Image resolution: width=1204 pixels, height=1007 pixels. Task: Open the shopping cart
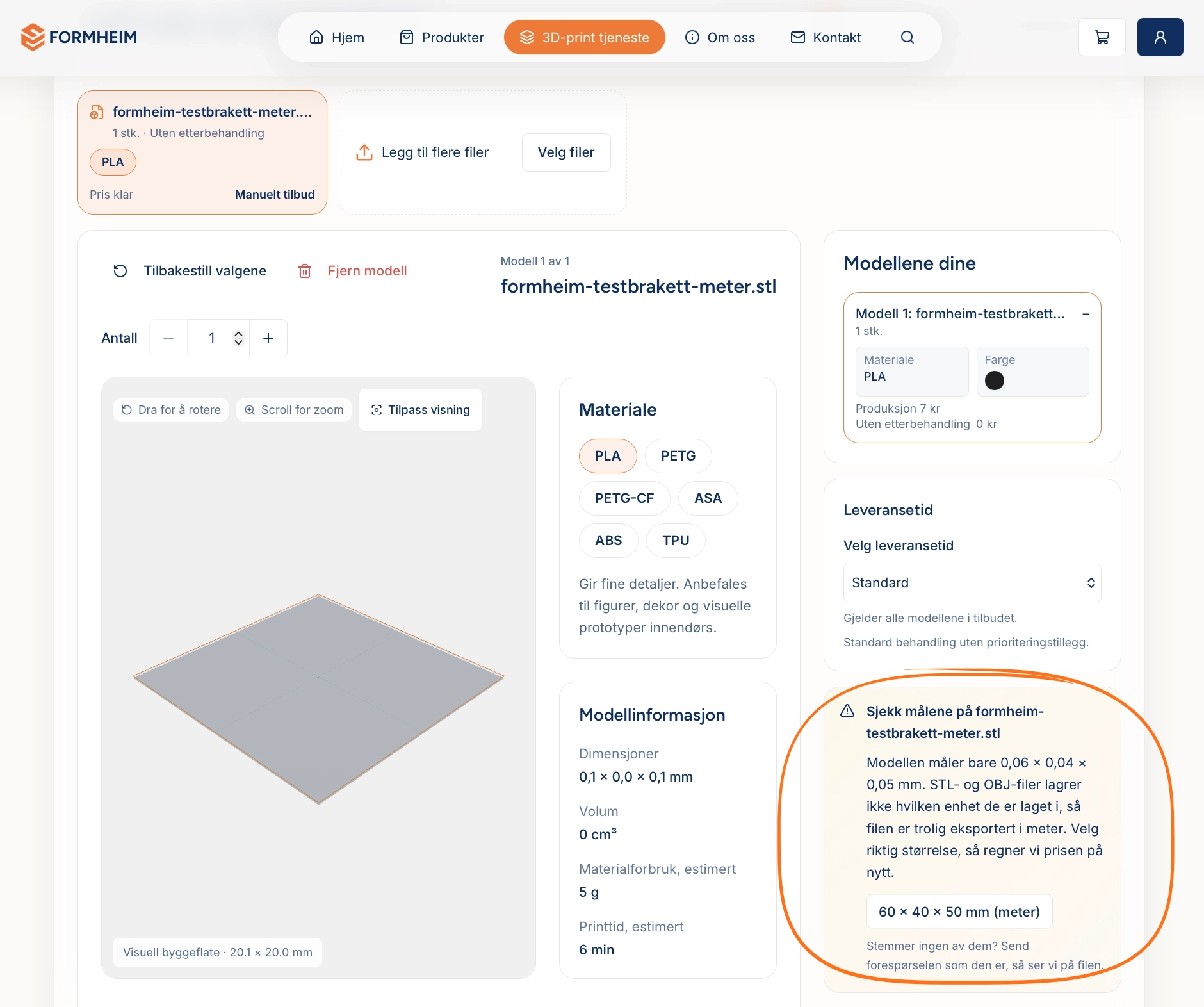click(x=1102, y=37)
